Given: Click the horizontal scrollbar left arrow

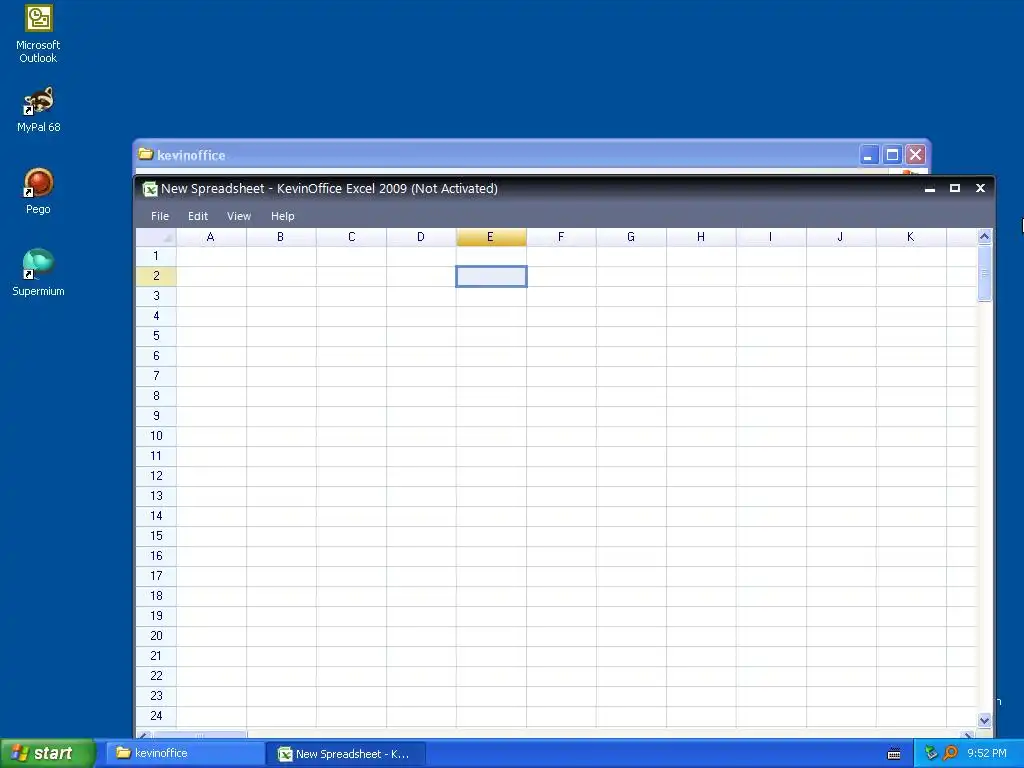Looking at the screenshot, I should [x=144, y=735].
